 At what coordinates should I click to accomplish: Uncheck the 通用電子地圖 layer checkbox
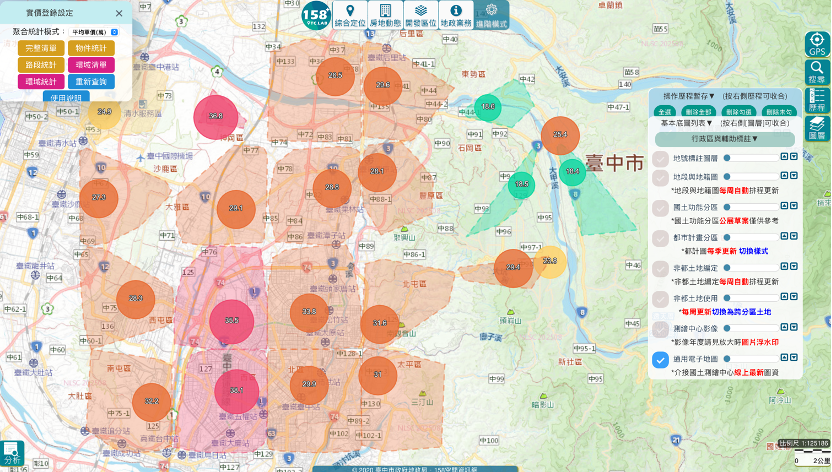pyautogui.click(x=660, y=360)
